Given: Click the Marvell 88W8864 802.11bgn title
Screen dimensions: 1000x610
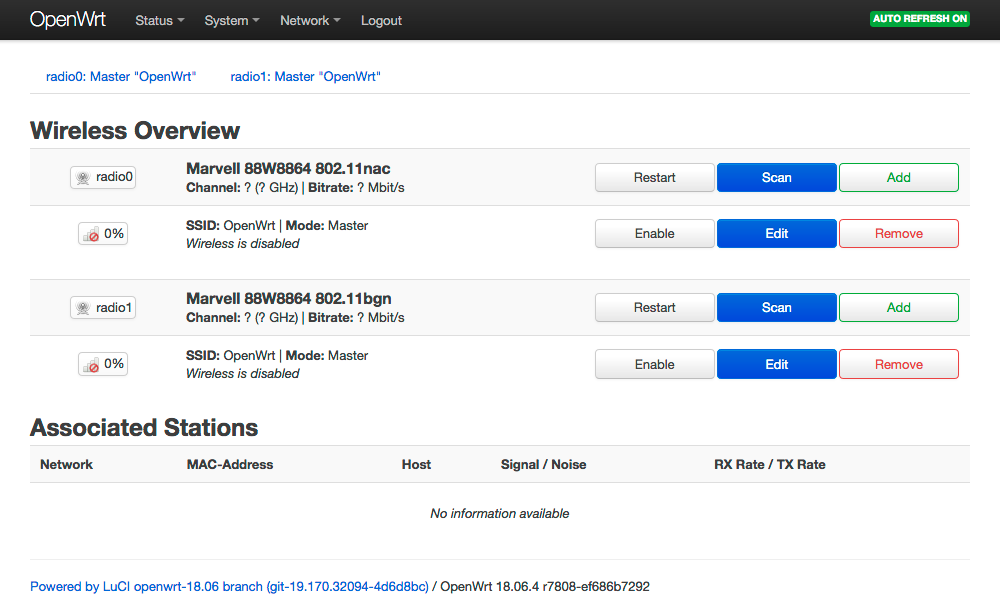Looking at the screenshot, I should [289, 299].
